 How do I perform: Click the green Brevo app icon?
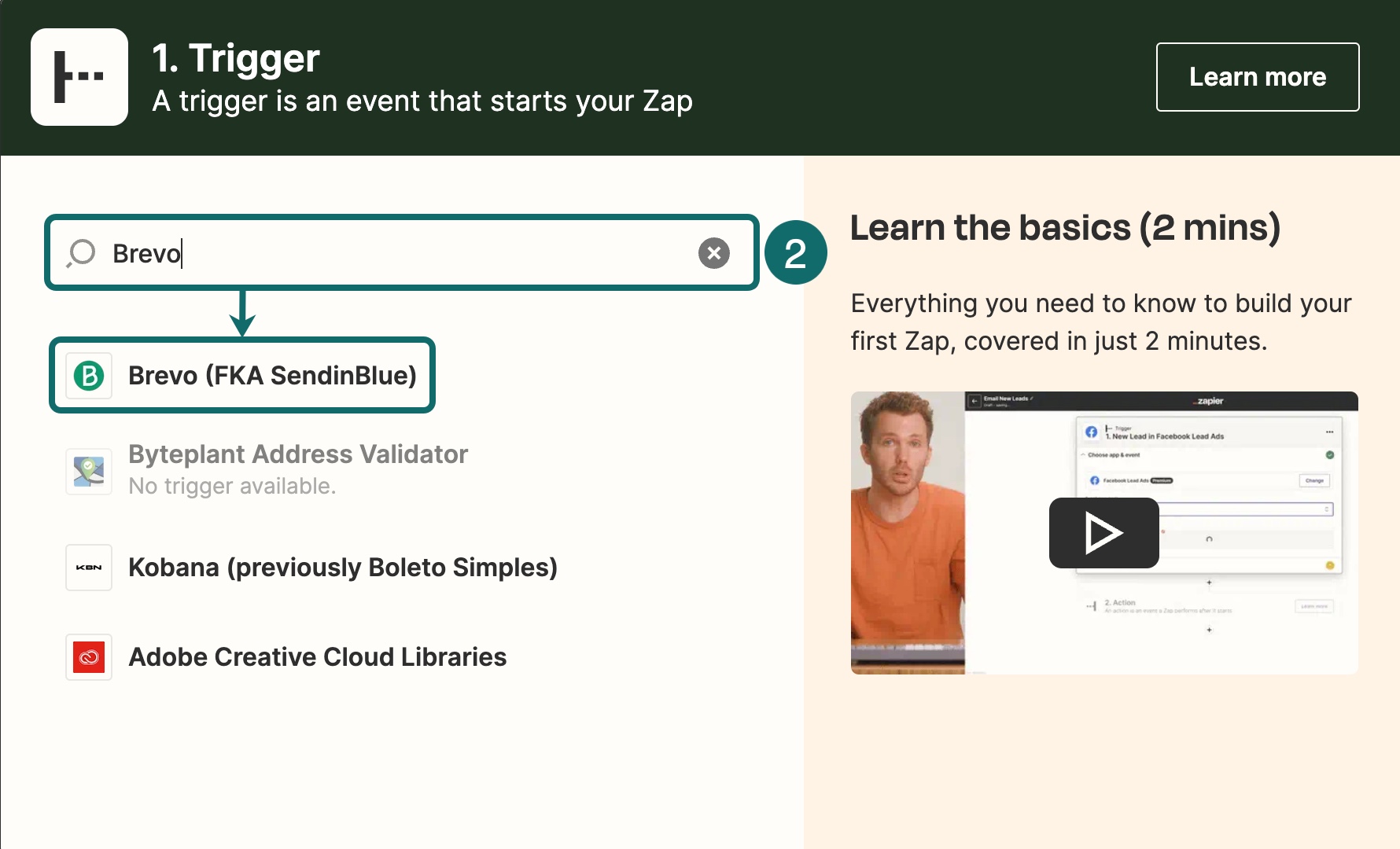[89, 376]
